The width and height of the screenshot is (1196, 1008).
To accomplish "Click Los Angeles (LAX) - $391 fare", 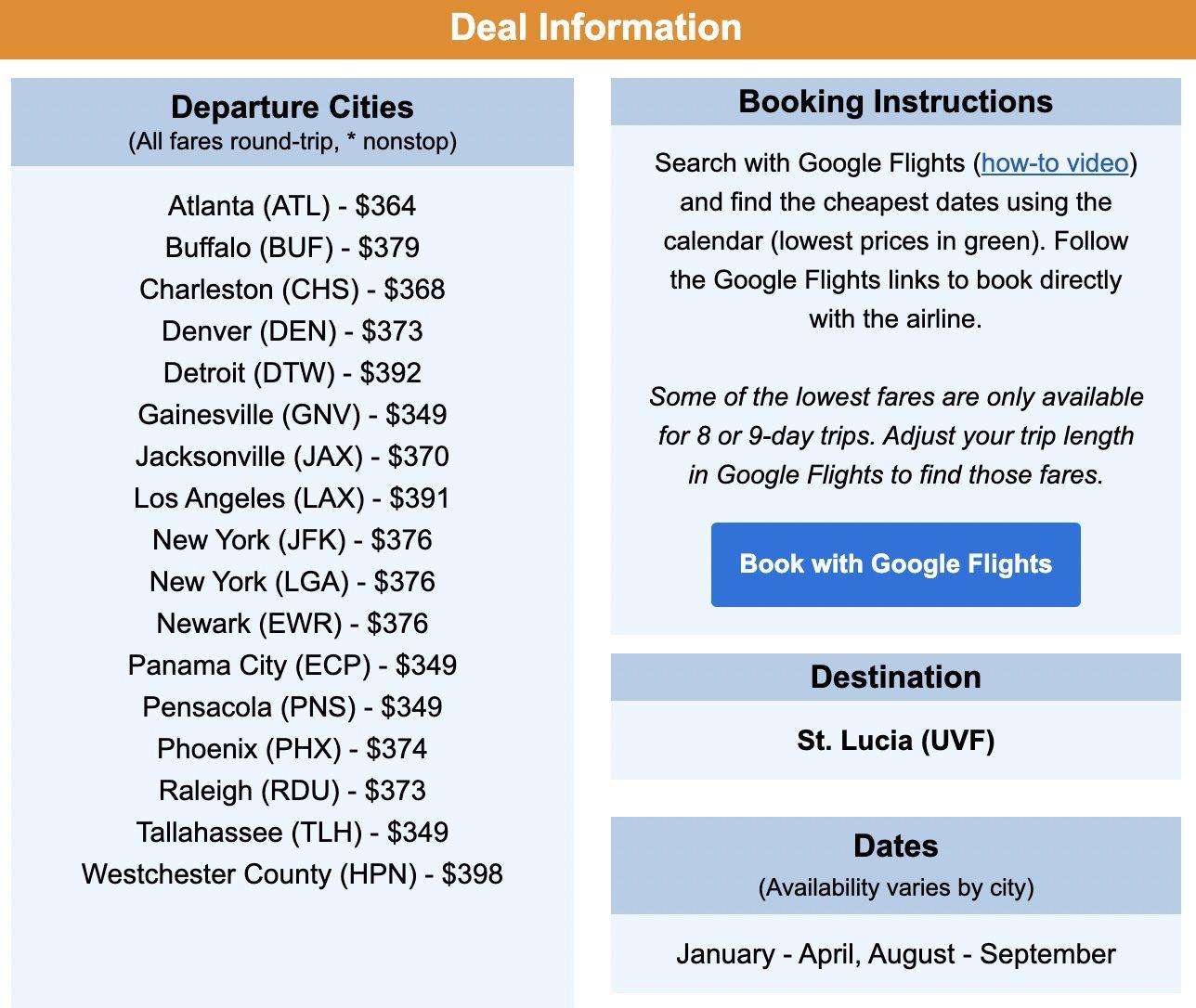I will tap(292, 498).
